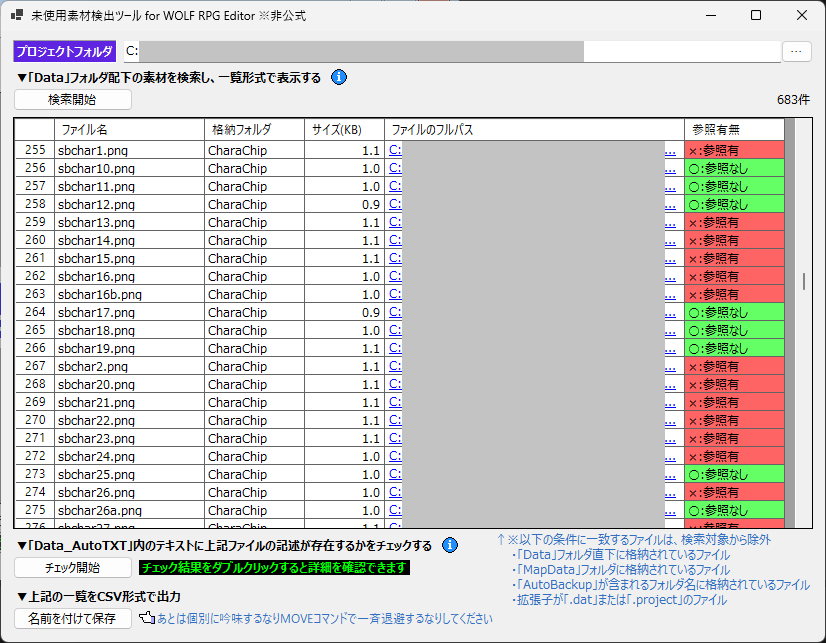Open the full path link for sbchar17.png

click(x=395, y=312)
